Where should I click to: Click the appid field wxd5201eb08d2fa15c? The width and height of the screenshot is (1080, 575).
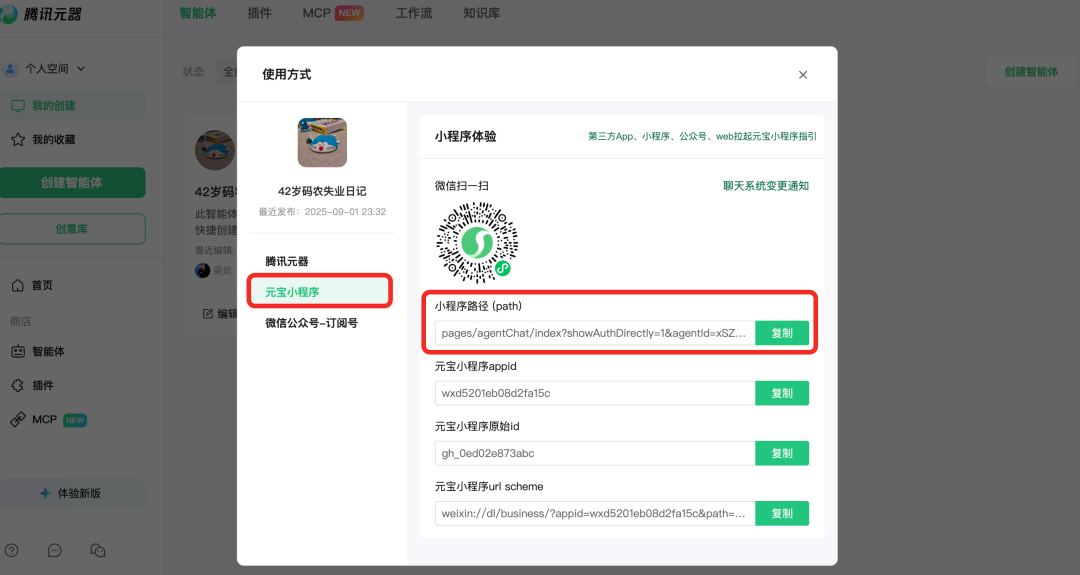595,393
